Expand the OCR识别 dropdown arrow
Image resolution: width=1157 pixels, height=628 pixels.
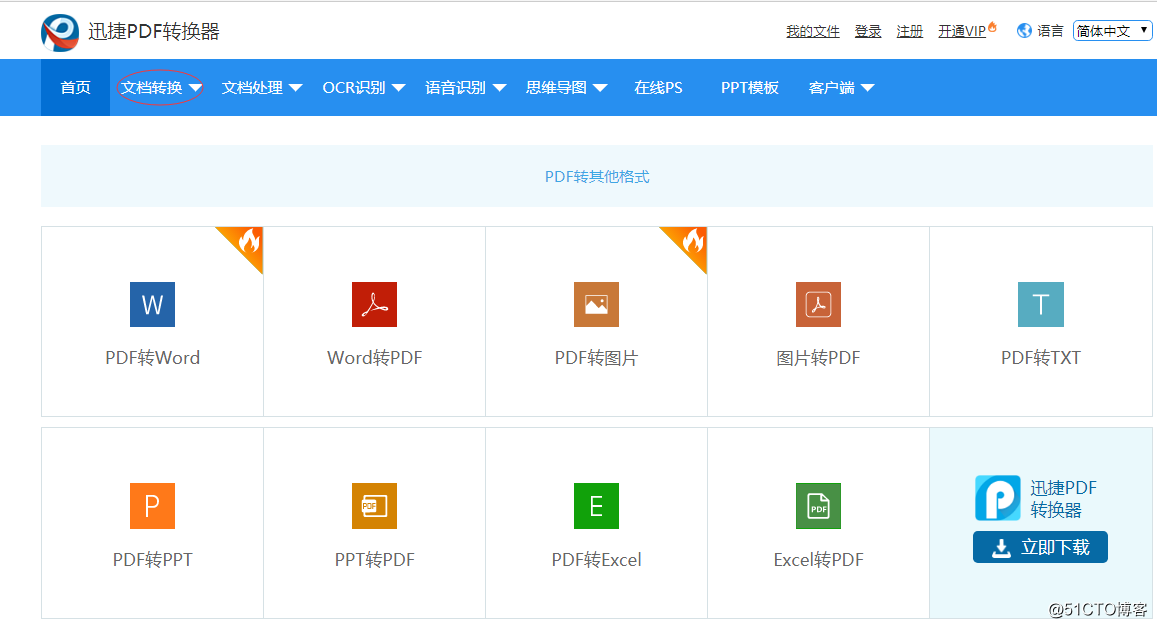point(398,88)
